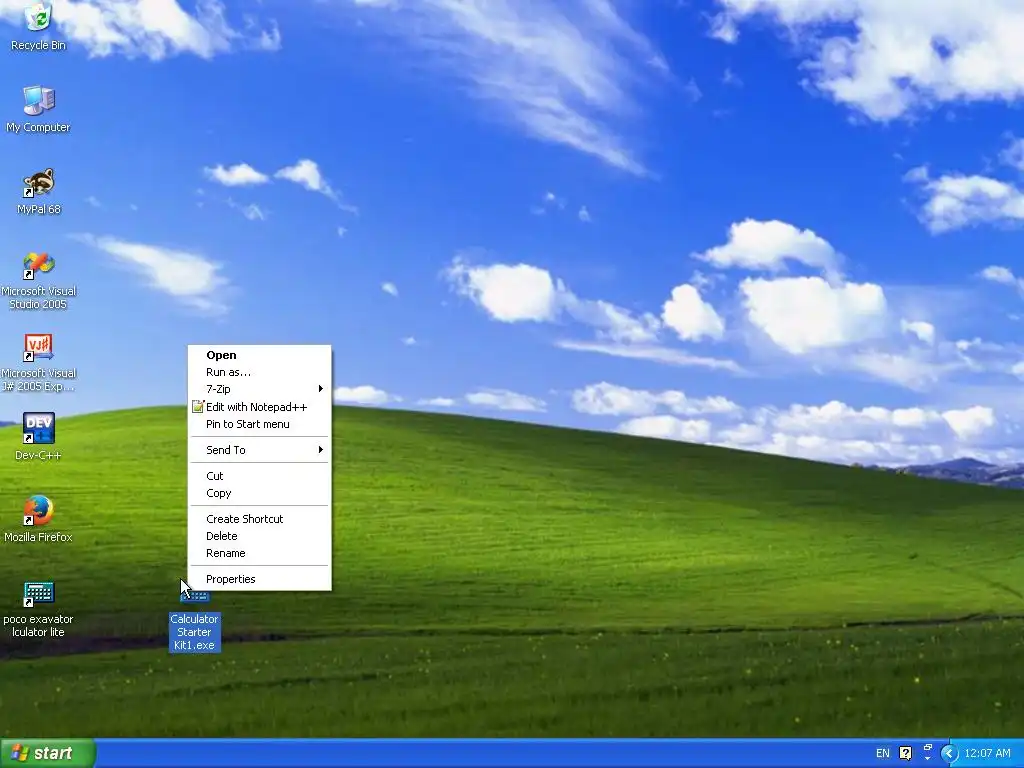Select the Recycle Bin desktop icon
The image size is (1024, 768).
39,26
